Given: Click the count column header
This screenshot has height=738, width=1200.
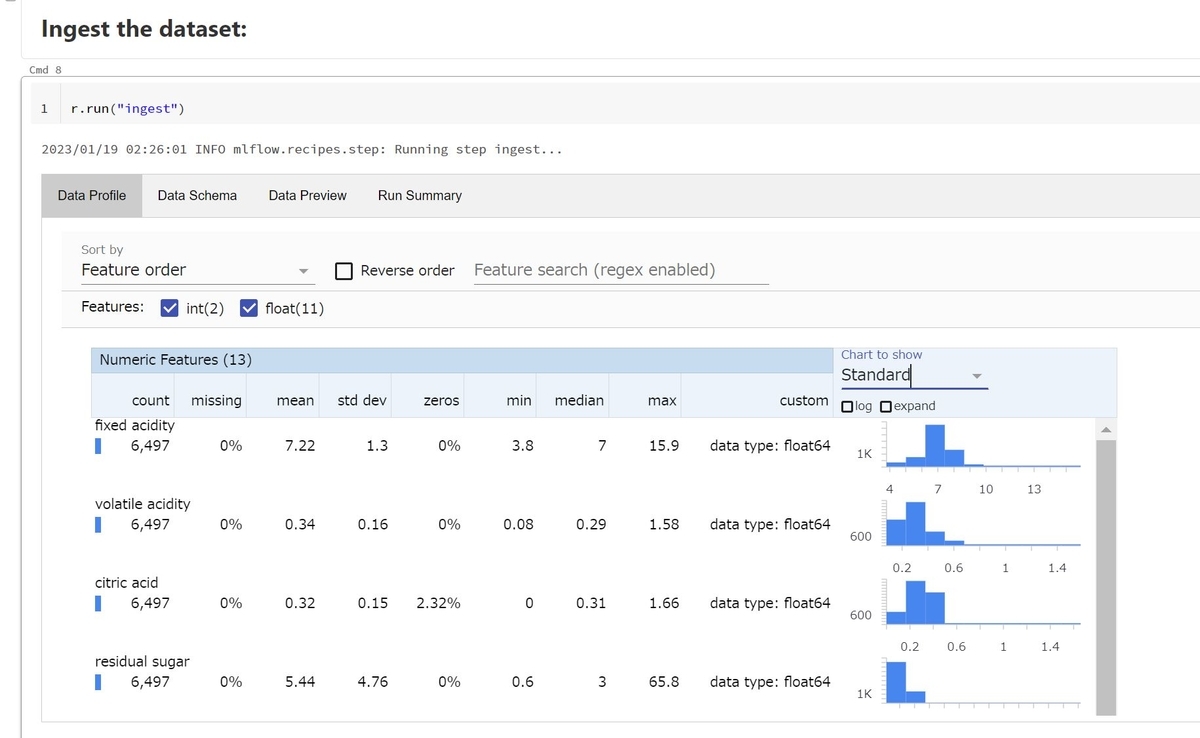Looking at the screenshot, I should click(x=151, y=400).
